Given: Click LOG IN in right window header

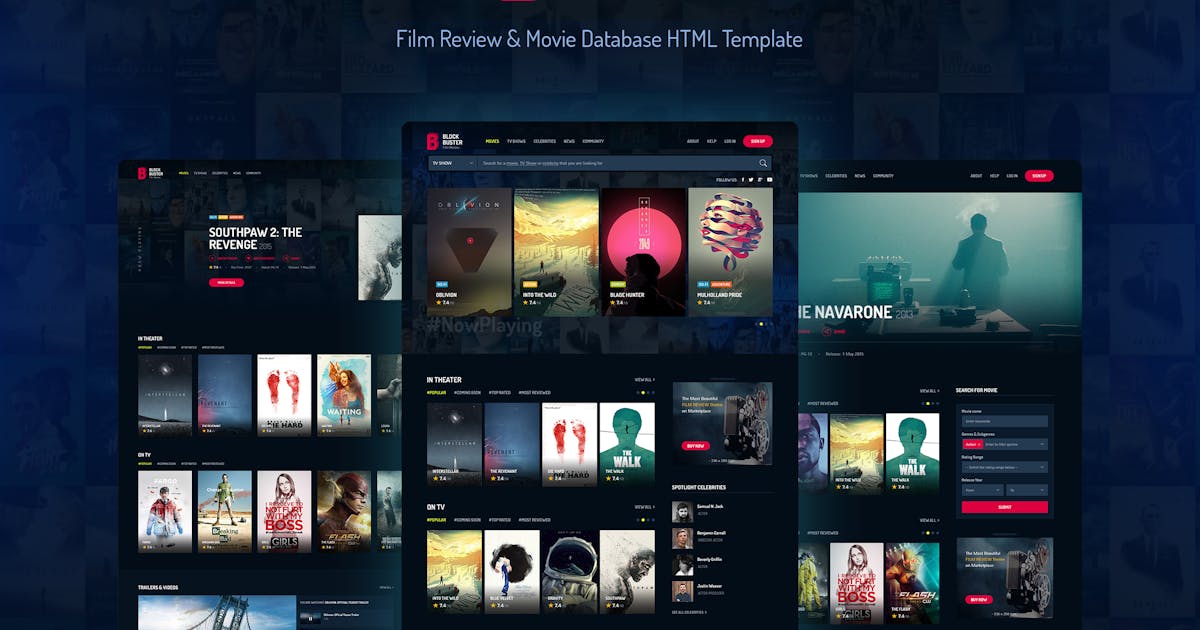Looking at the screenshot, I should [x=1012, y=176].
